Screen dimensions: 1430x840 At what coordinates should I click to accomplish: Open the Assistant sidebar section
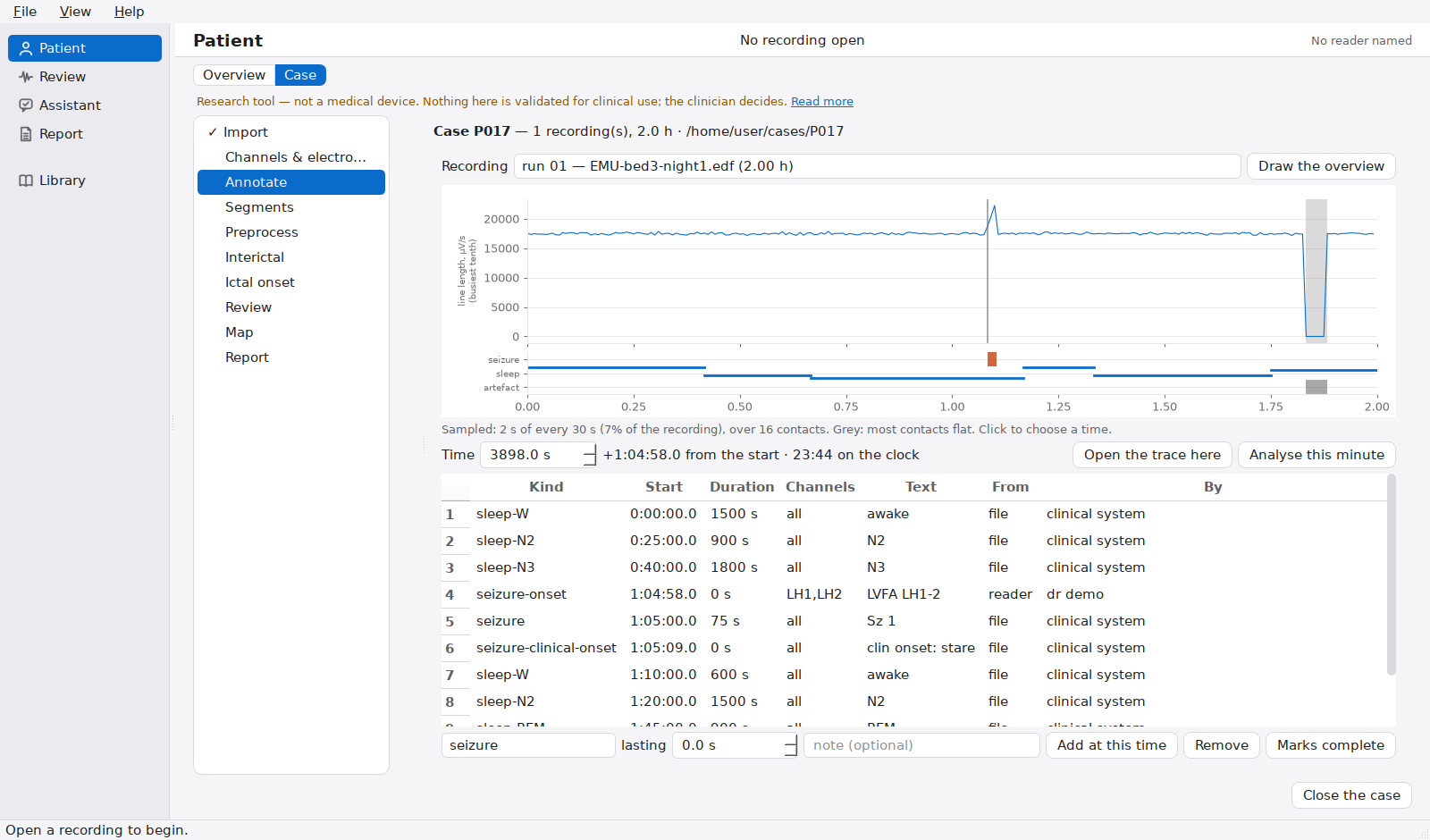point(85,105)
